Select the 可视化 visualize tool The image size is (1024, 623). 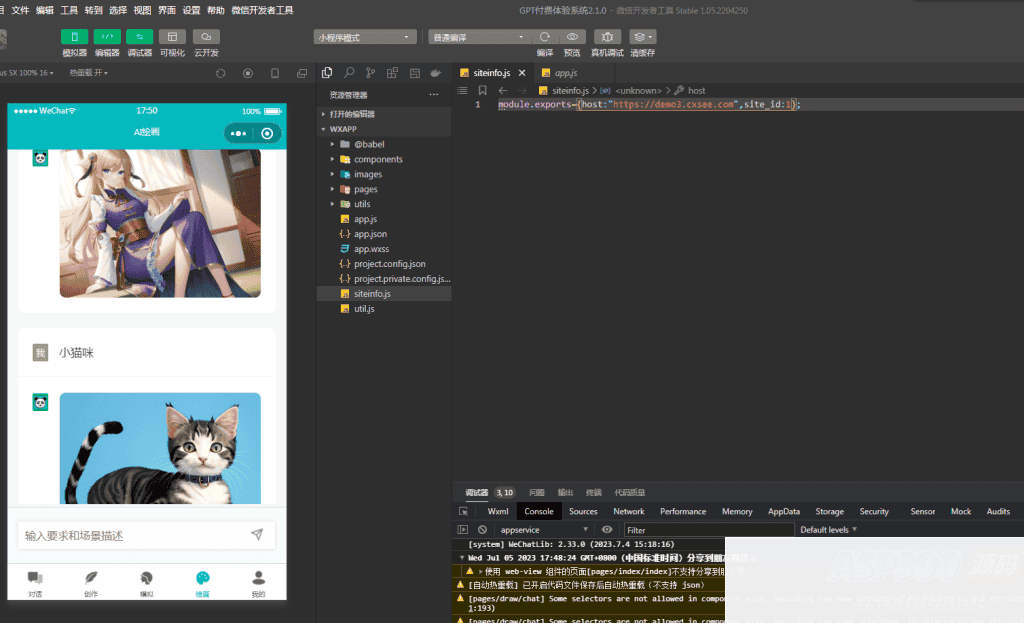tap(172, 38)
